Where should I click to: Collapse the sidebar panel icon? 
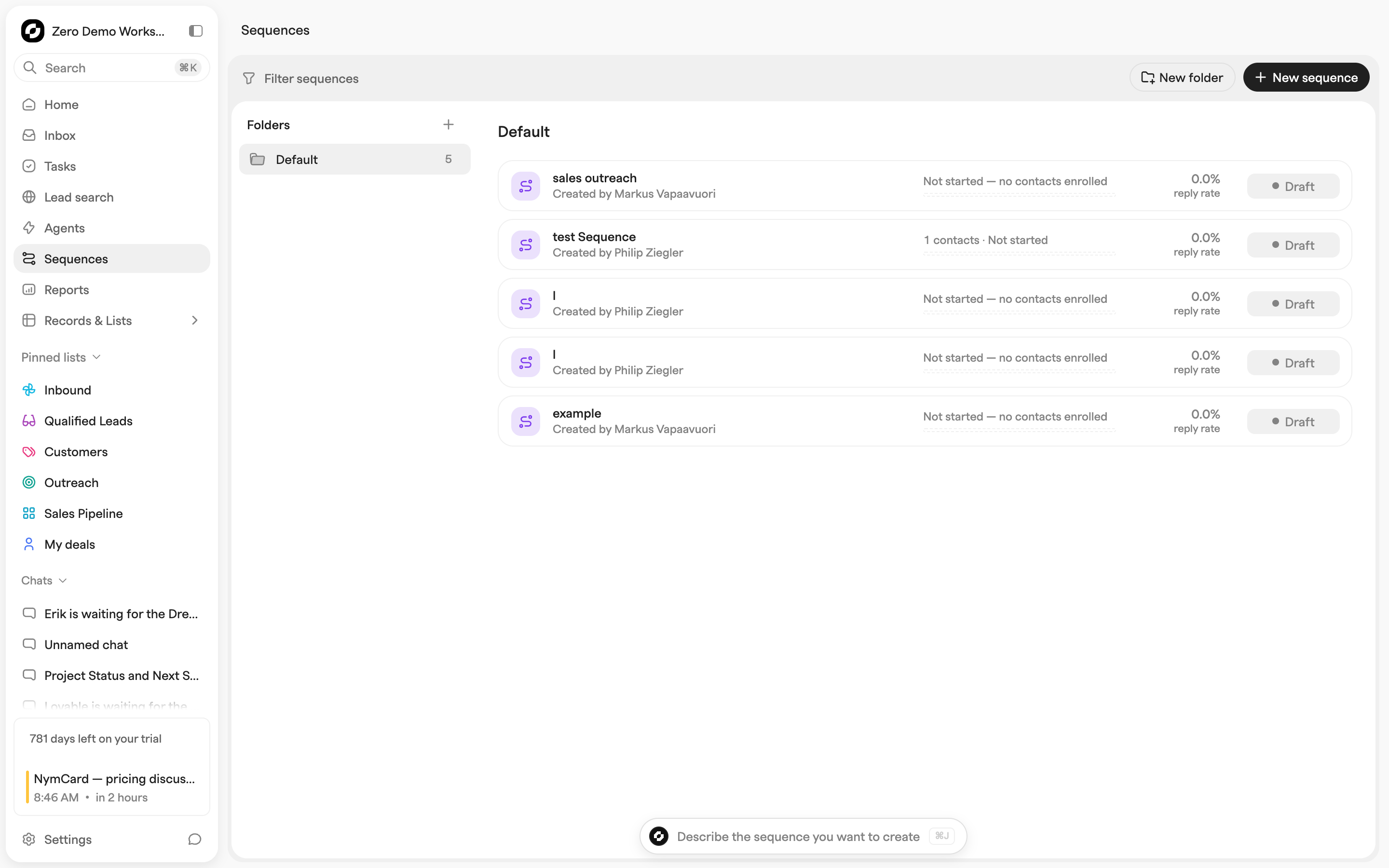click(196, 31)
